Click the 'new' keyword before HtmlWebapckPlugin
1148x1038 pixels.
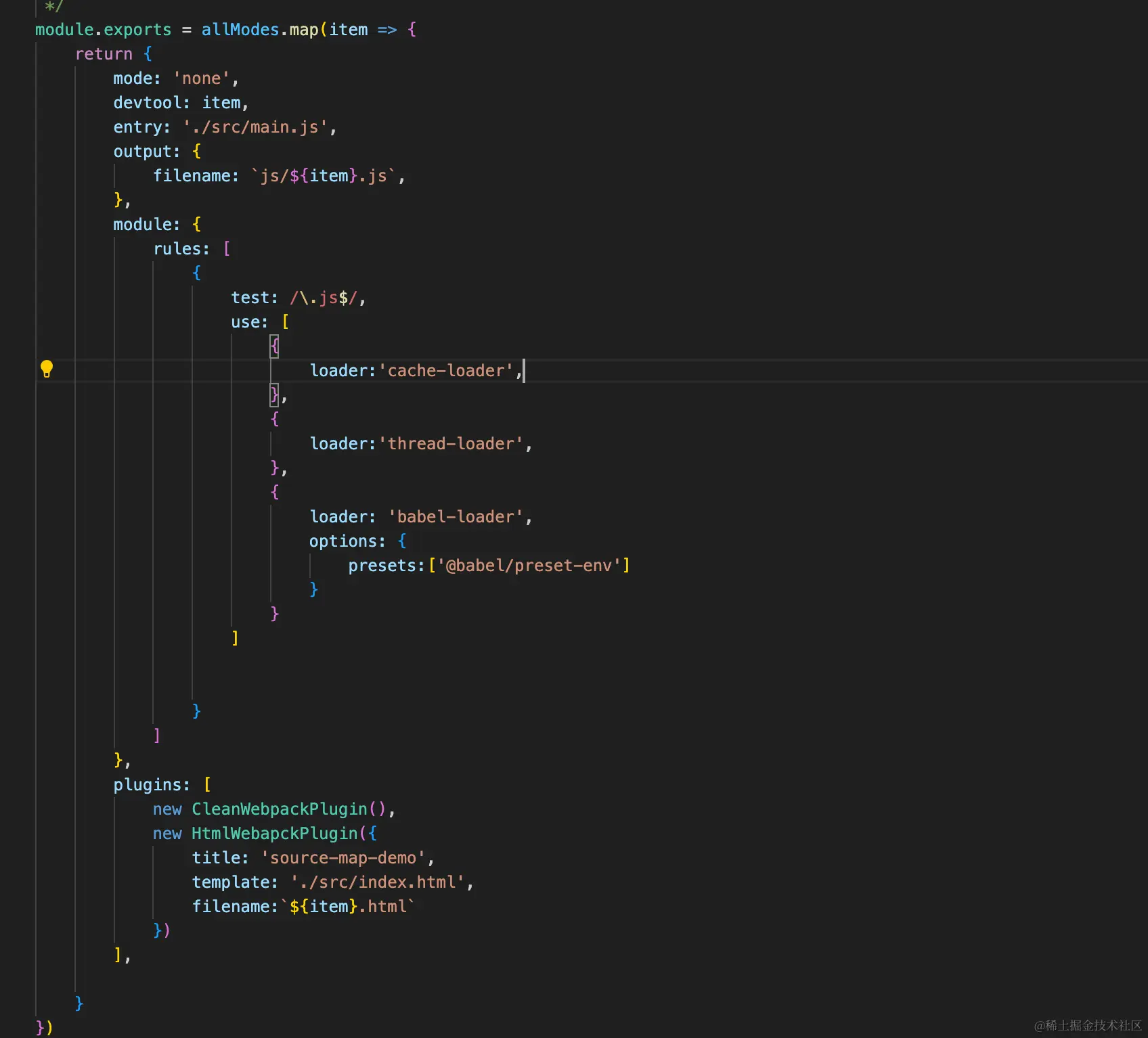(x=167, y=834)
